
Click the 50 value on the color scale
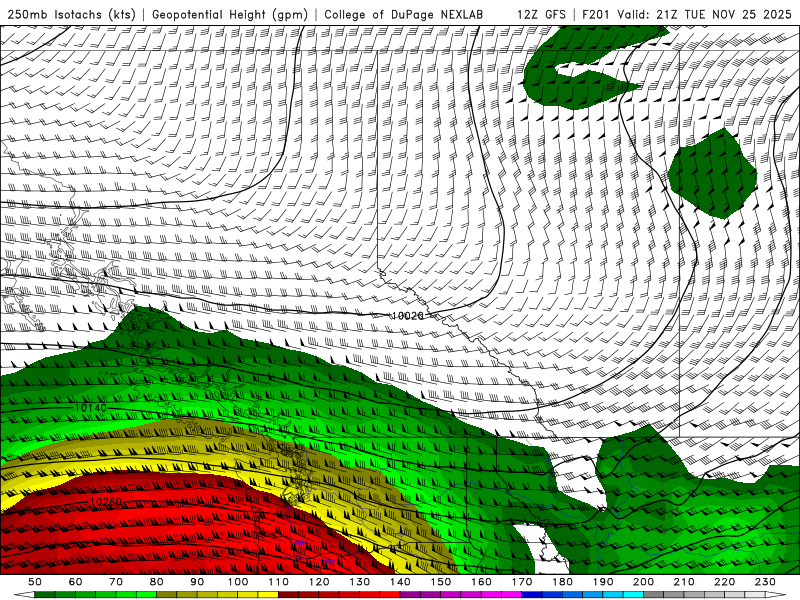click(35, 582)
